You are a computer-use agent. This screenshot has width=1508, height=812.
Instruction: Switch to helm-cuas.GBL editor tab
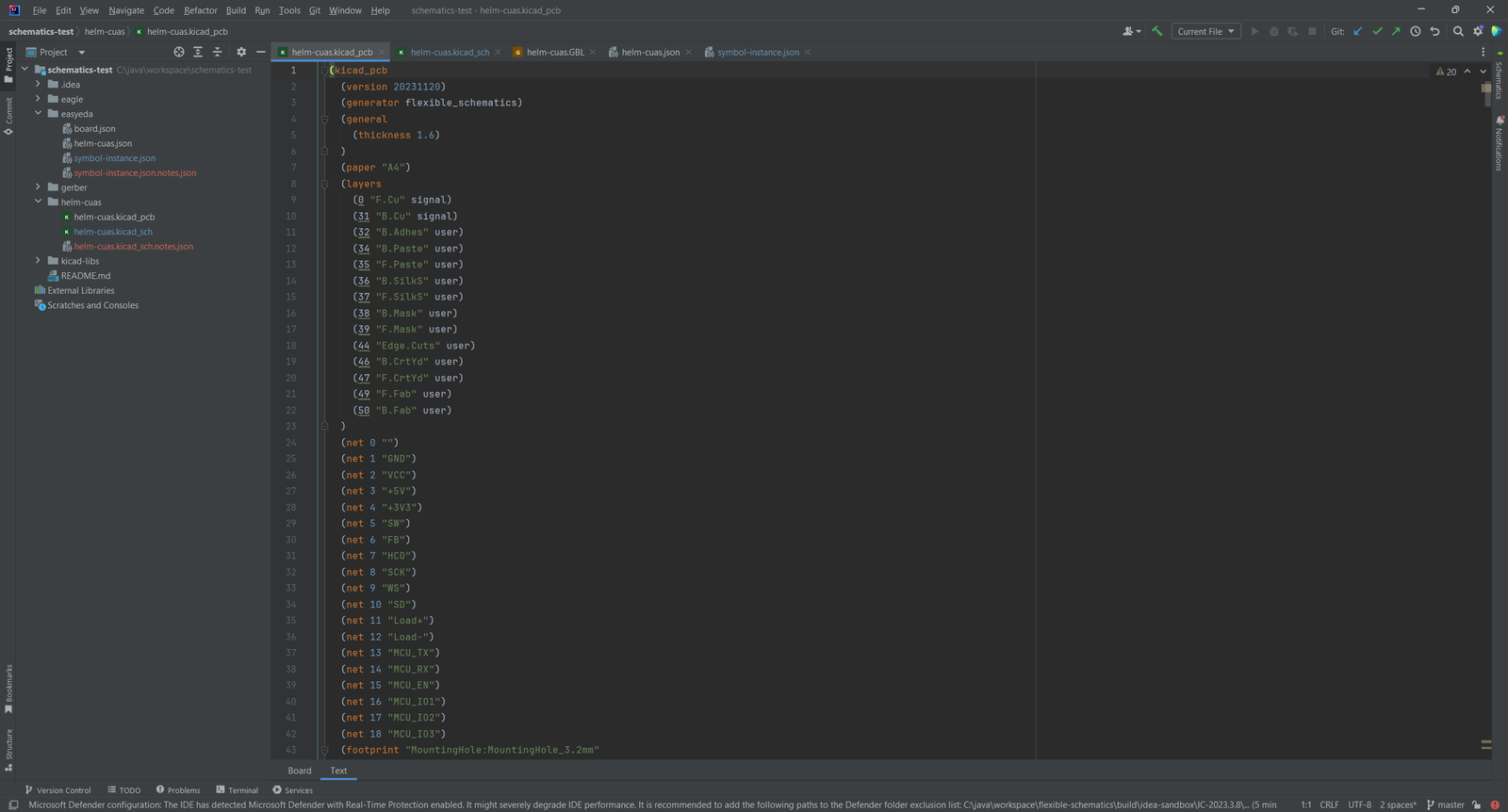pos(554,52)
